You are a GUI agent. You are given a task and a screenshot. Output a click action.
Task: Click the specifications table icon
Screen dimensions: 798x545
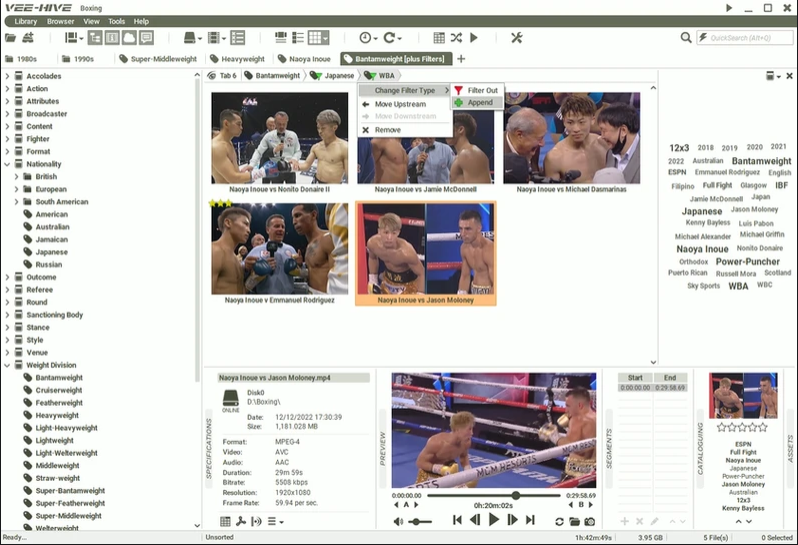click(x=225, y=521)
